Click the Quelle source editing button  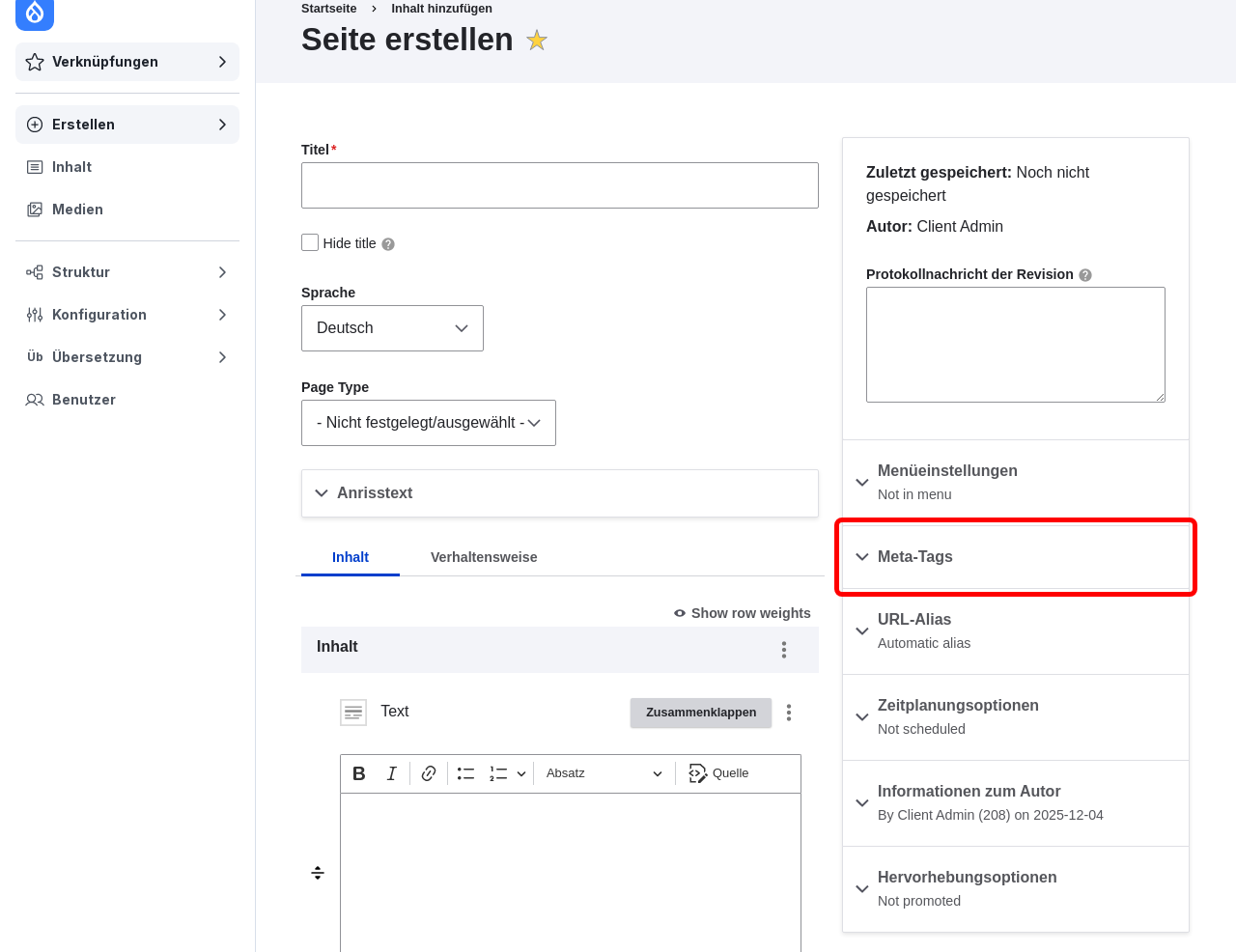point(718,773)
